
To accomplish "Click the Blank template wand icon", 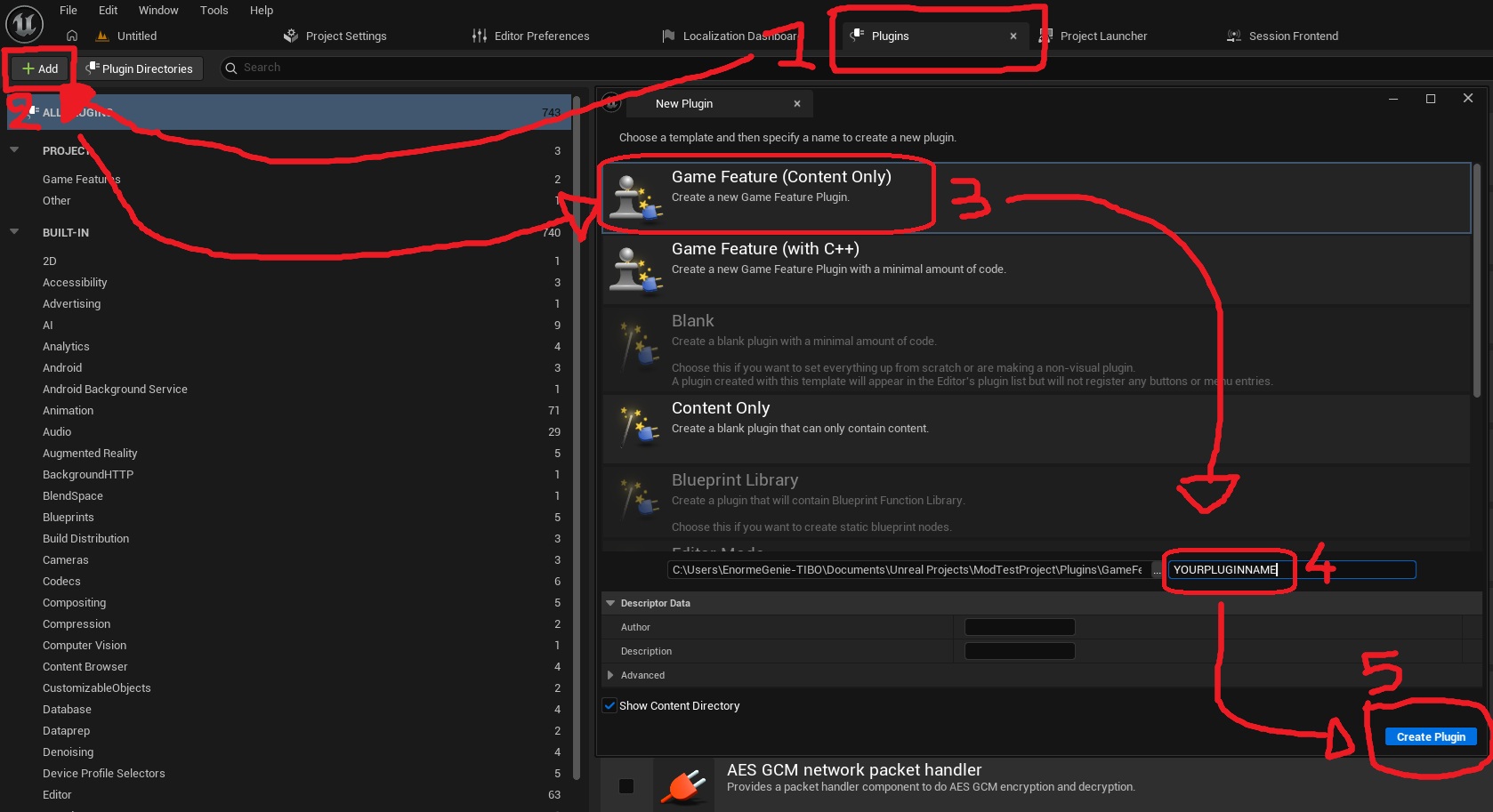I will point(639,344).
